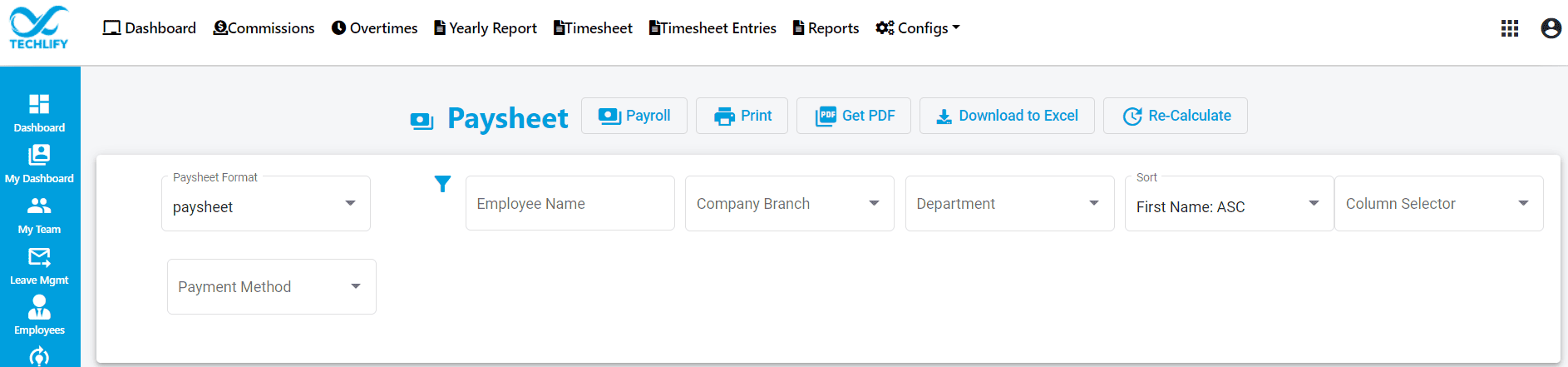
Task: Open the Payment Method dropdown
Action: click(272, 286)
